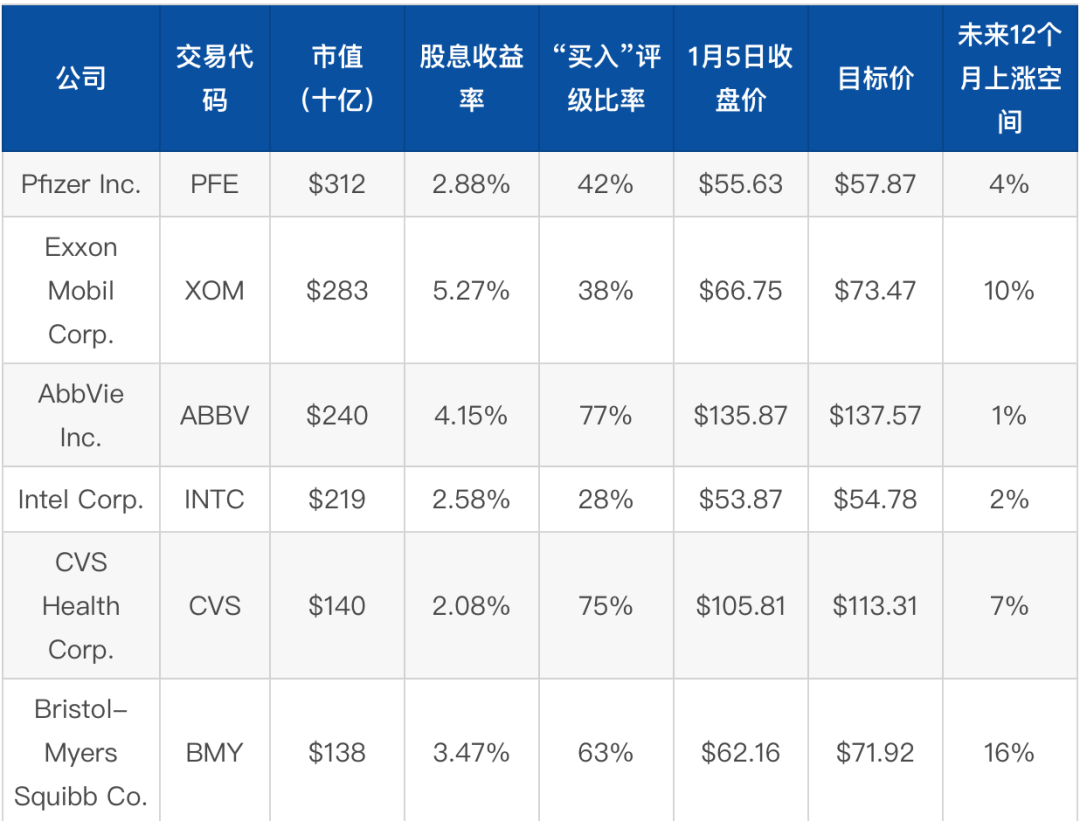
Task: Click the CVS Health Corp. cell
Action: point(81,606)
